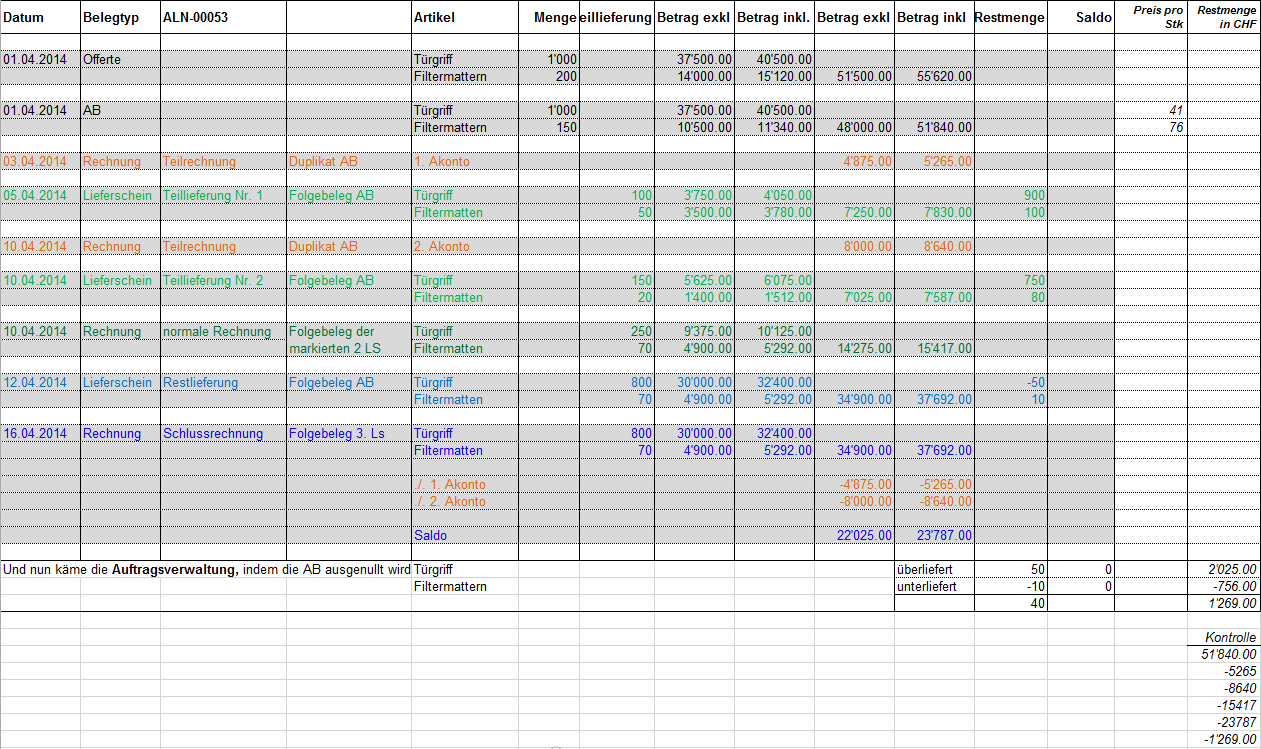Select the 'Offerte' Belegtyp cell
This screenshot has width=1261, height=749.
pyautogui.click(x=119, y=59)
